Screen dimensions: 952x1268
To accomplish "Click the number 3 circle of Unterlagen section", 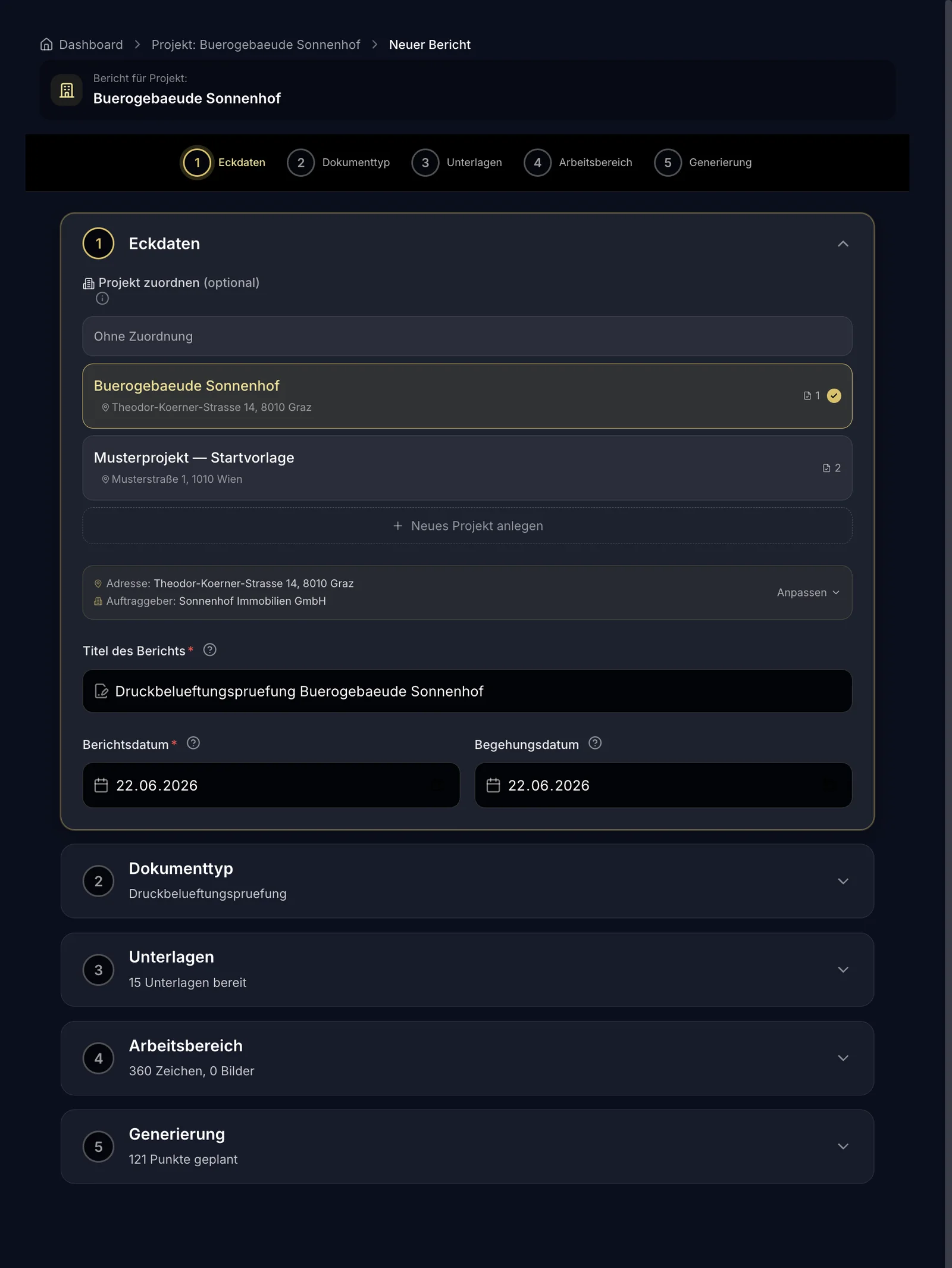I will (99, 970).
